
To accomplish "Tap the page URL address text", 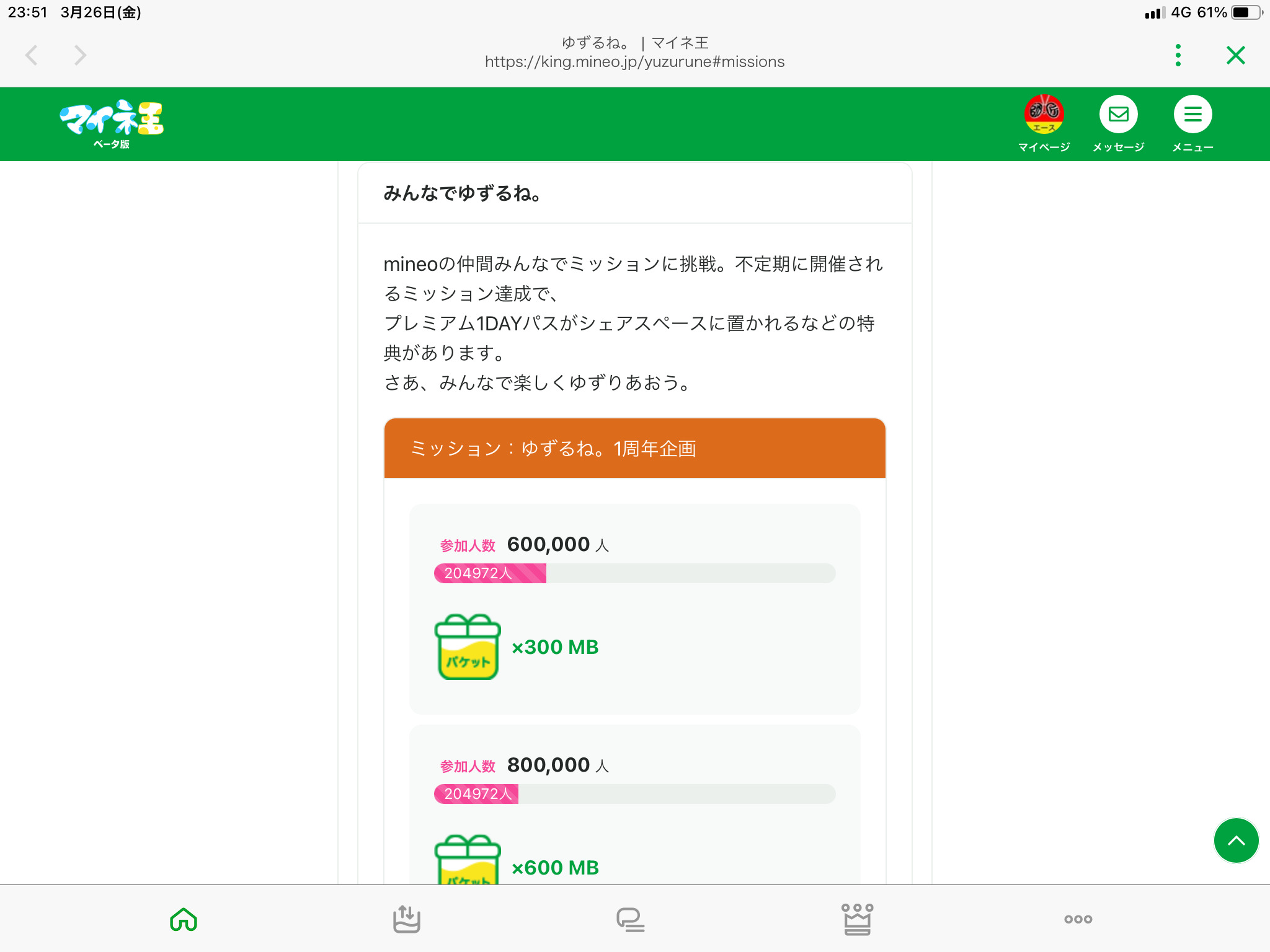I will [x=634, y=62].
